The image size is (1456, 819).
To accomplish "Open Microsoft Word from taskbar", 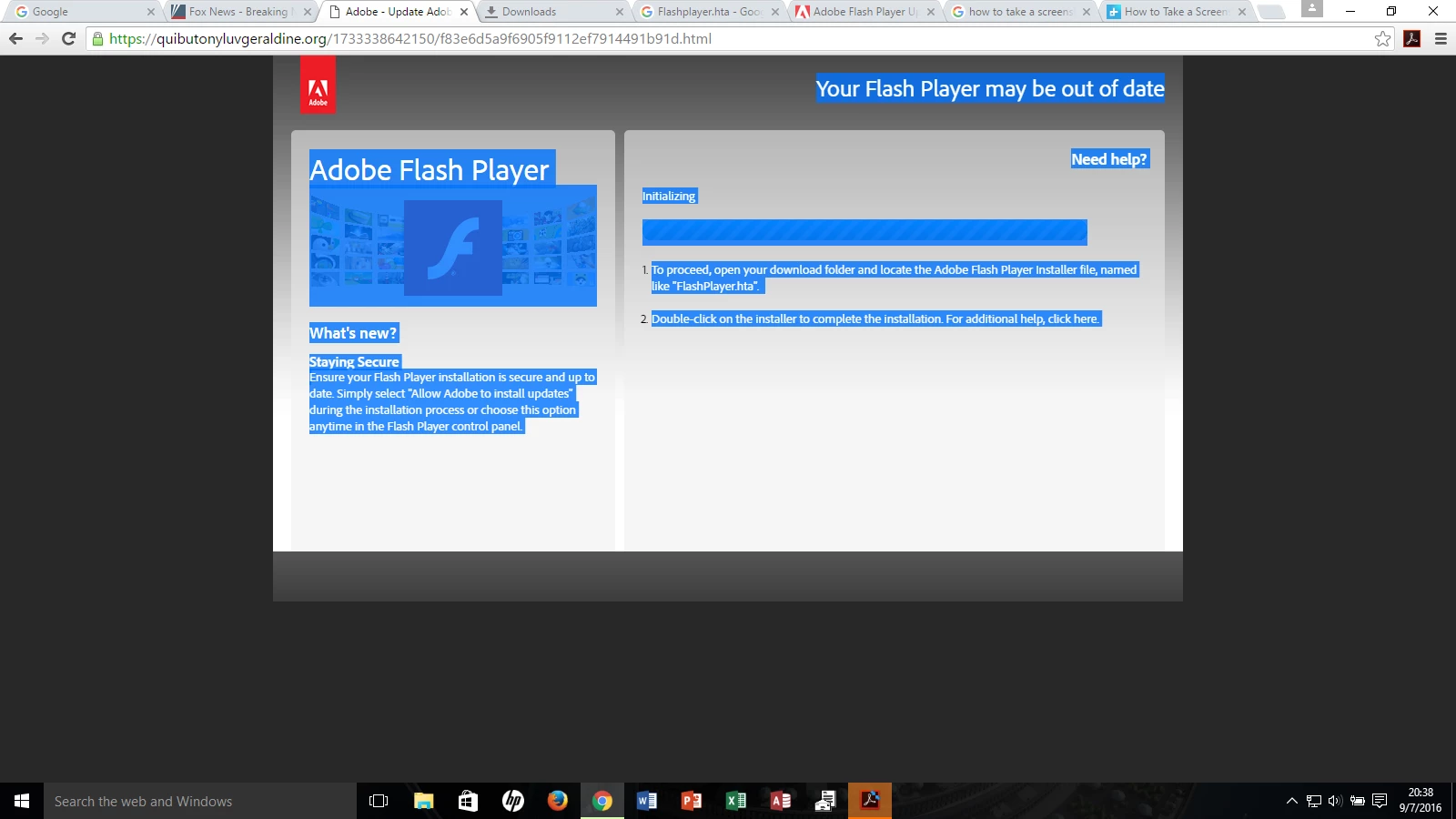I will 646,801.
